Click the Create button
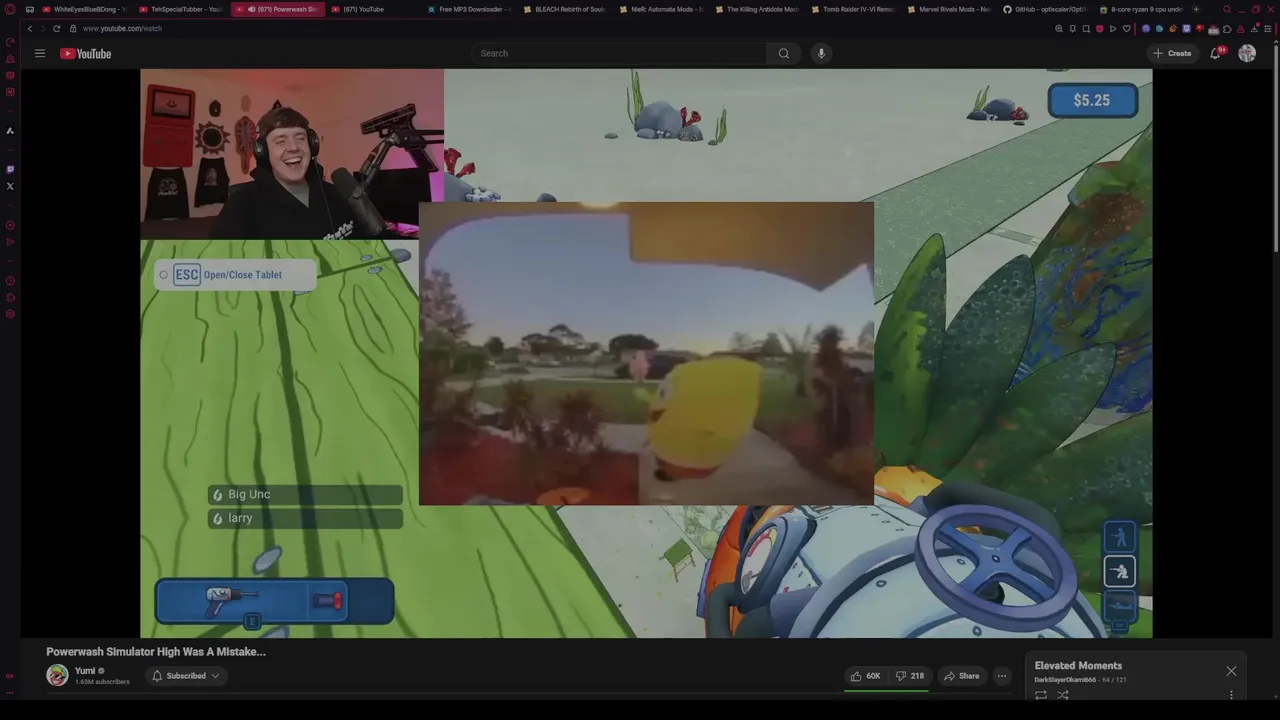This screenshot has width=1280, height=720. click(x=1172, y=53)
